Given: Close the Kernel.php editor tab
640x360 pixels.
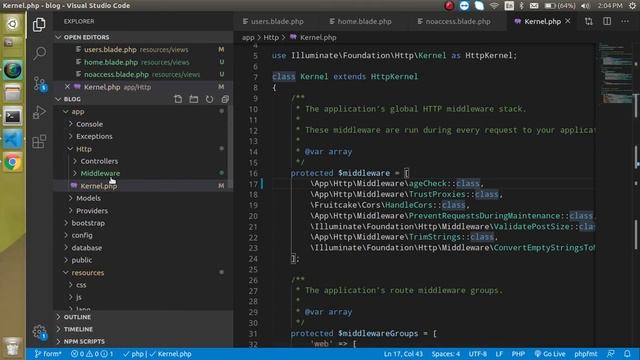Looking at the screenshot, I should [x=568, y=21].
